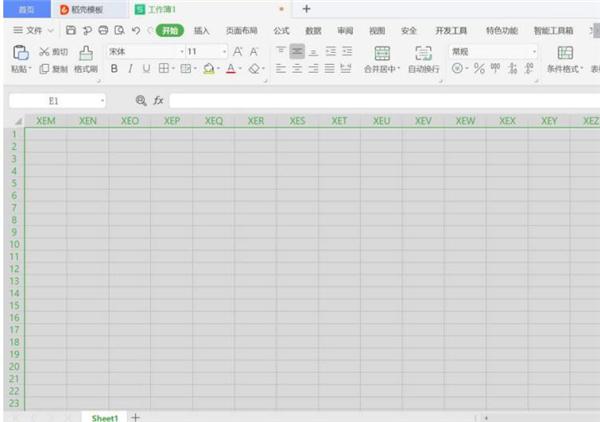Screen dimensions: 600x422
Task: Align text to top of cell
Action: pyautogui.click(x=281, y=51)
